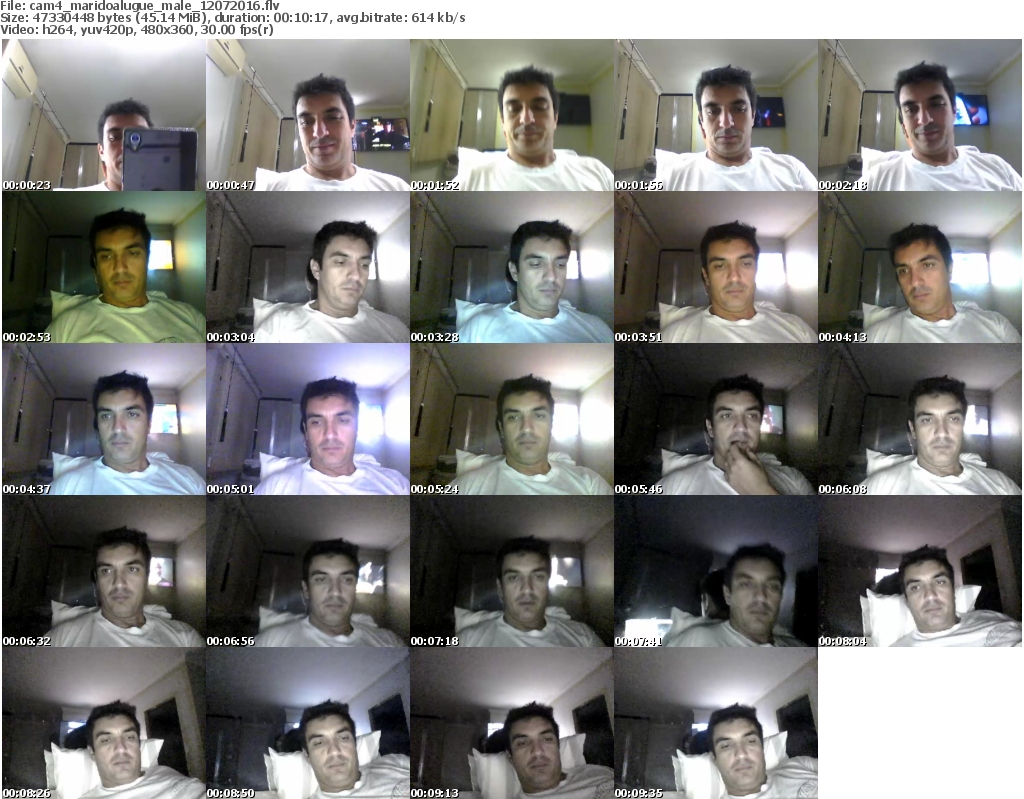This screenshot has height=799, width=1024.
Task: Choose the frame stamped 00:03:04
Action: click(x=308, y=267)
